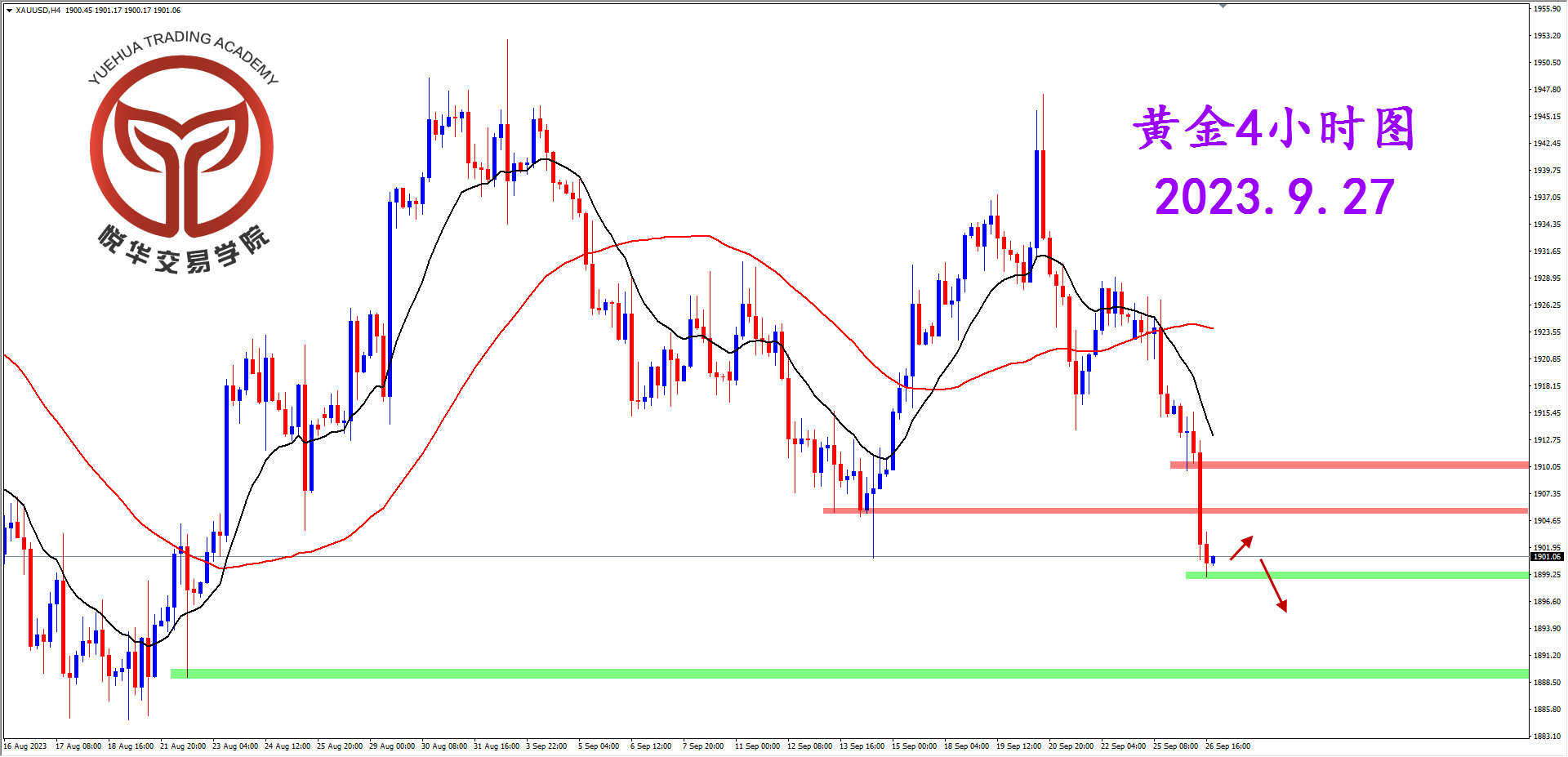This screenshot has height=757, width=1568.
Task: Click price axis label 1950.50
Action: tap(1547, 63)
